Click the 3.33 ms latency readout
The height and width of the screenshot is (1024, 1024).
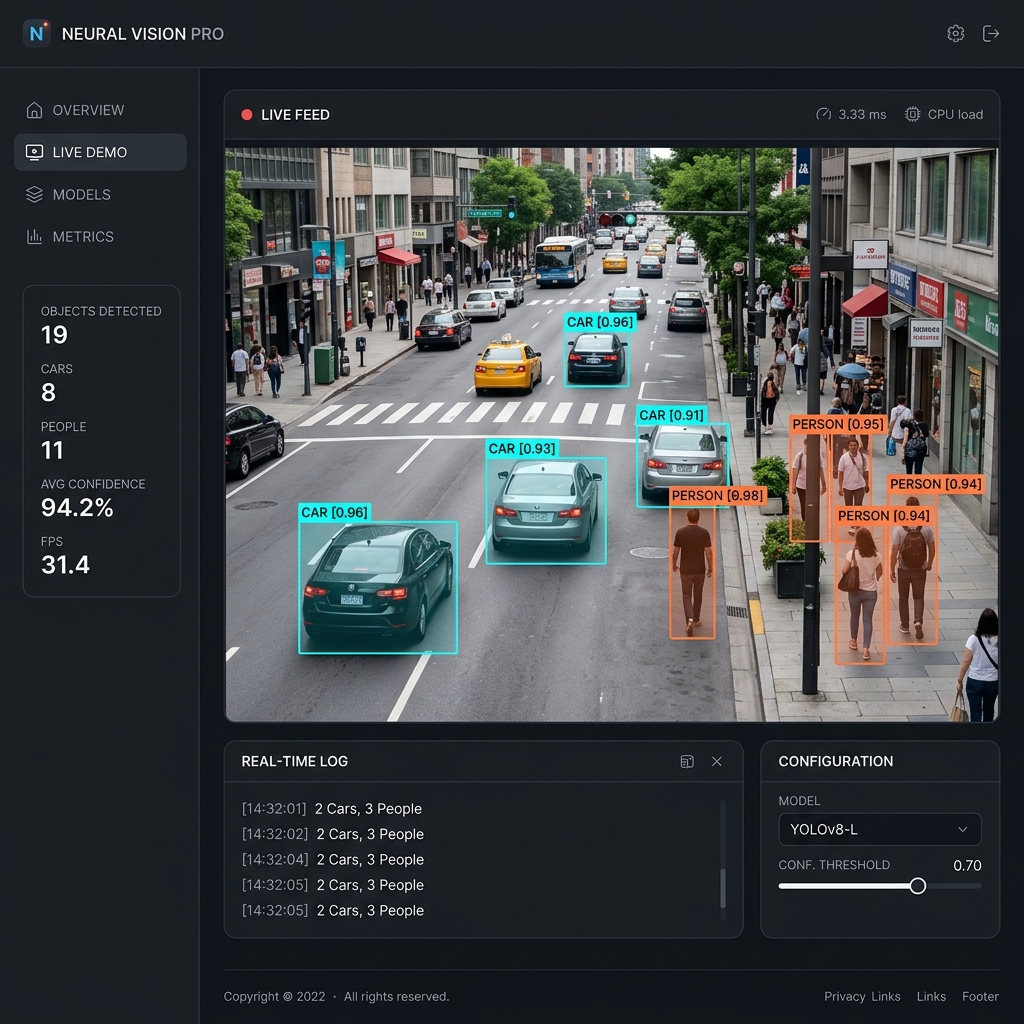(862, 114)
